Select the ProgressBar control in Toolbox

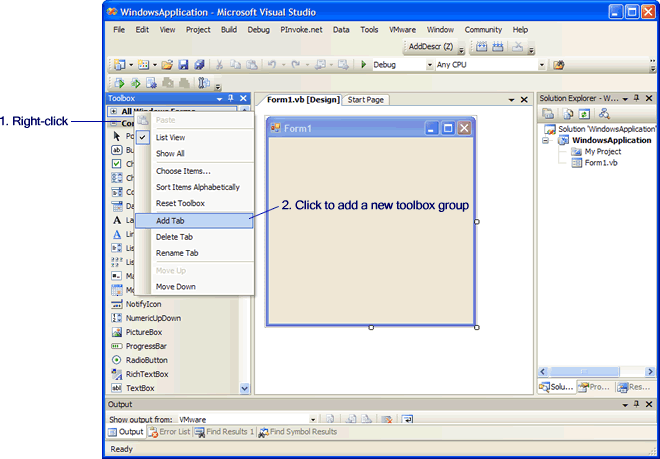pyautogui.click(x=144, y=346)
